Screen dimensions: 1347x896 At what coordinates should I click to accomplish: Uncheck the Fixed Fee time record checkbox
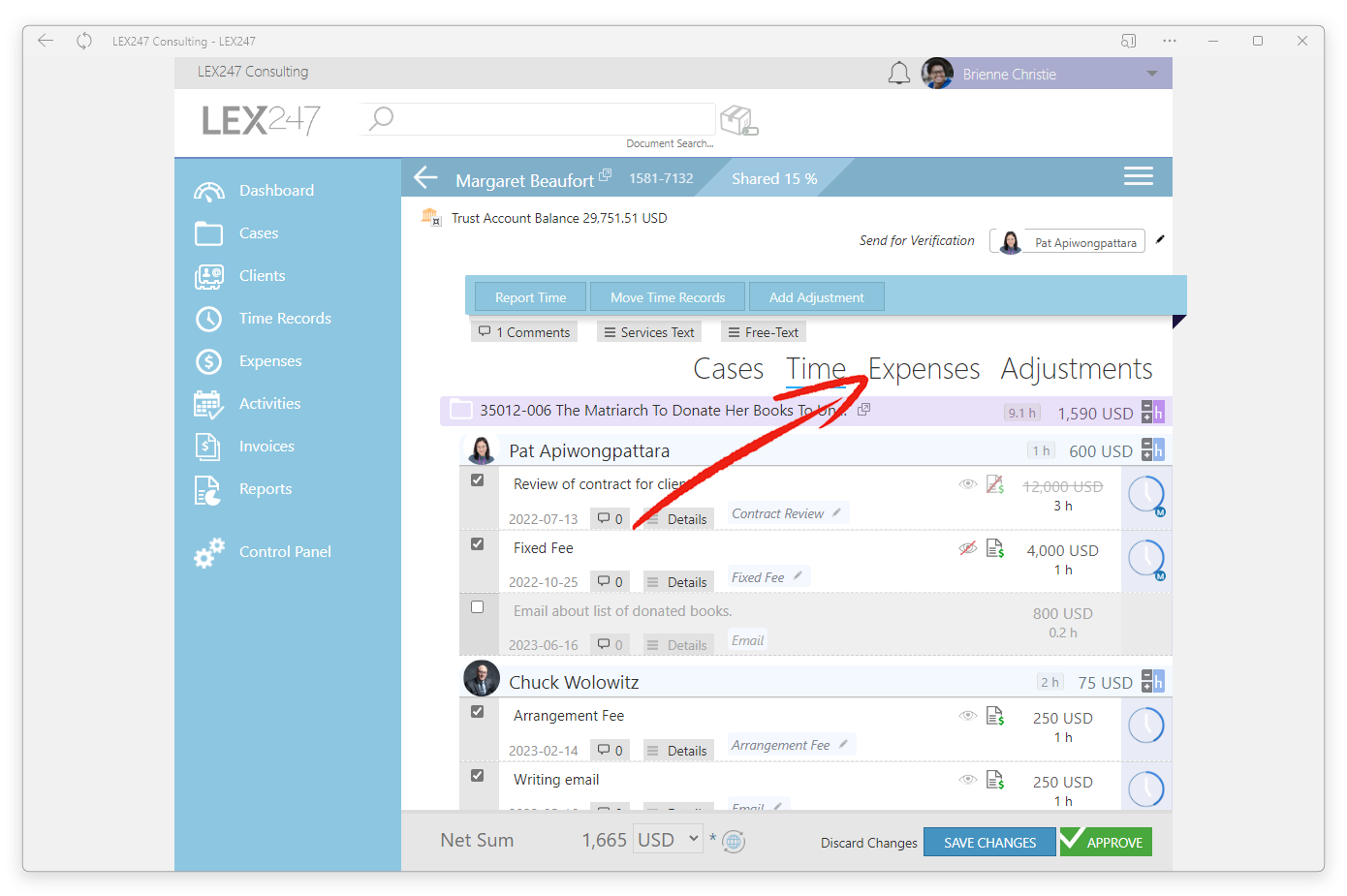click(x=477, y=544)
